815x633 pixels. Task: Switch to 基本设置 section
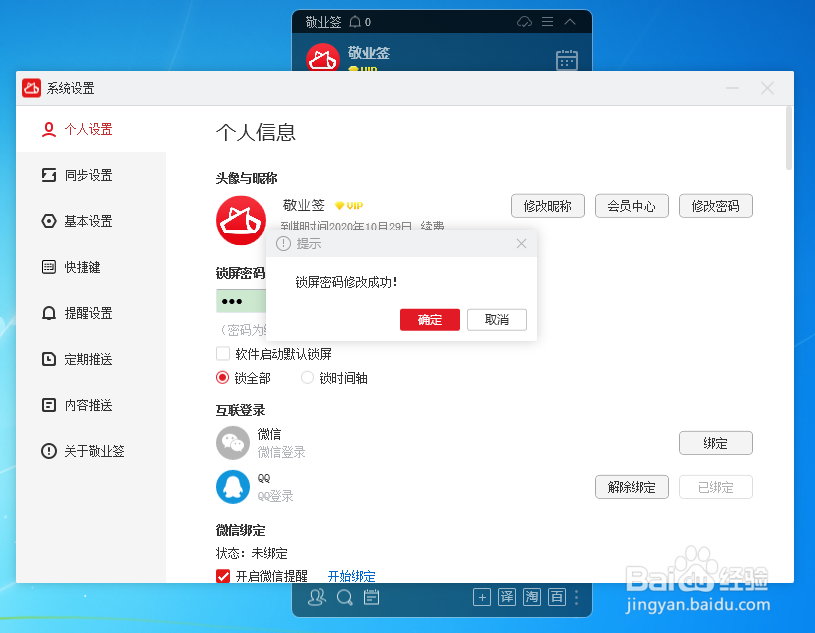(x=91, y=221)
